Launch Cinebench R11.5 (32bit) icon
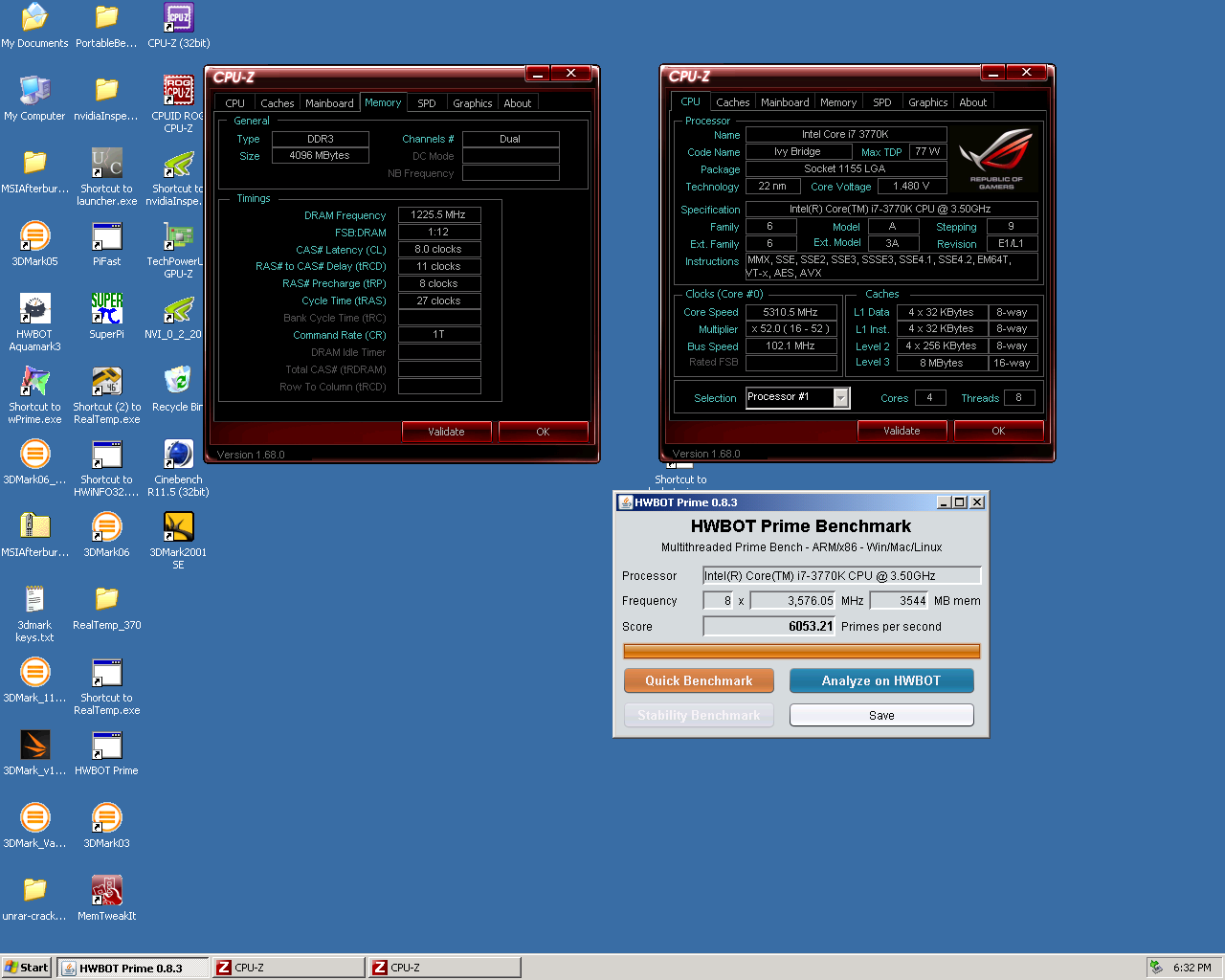The height and width of the screenshot is (980, 1225). (179, 468)
